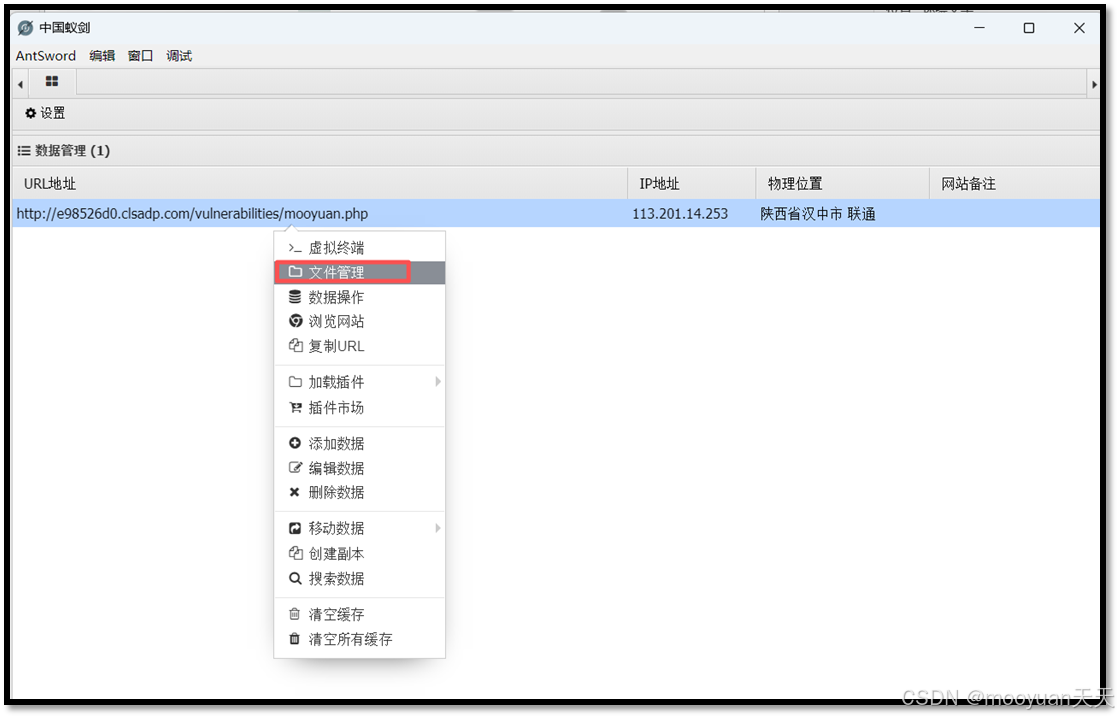The width and height of the screenshot is (1119, 718).
Task: Open the 调试 menu
Action: coord(179,56)
